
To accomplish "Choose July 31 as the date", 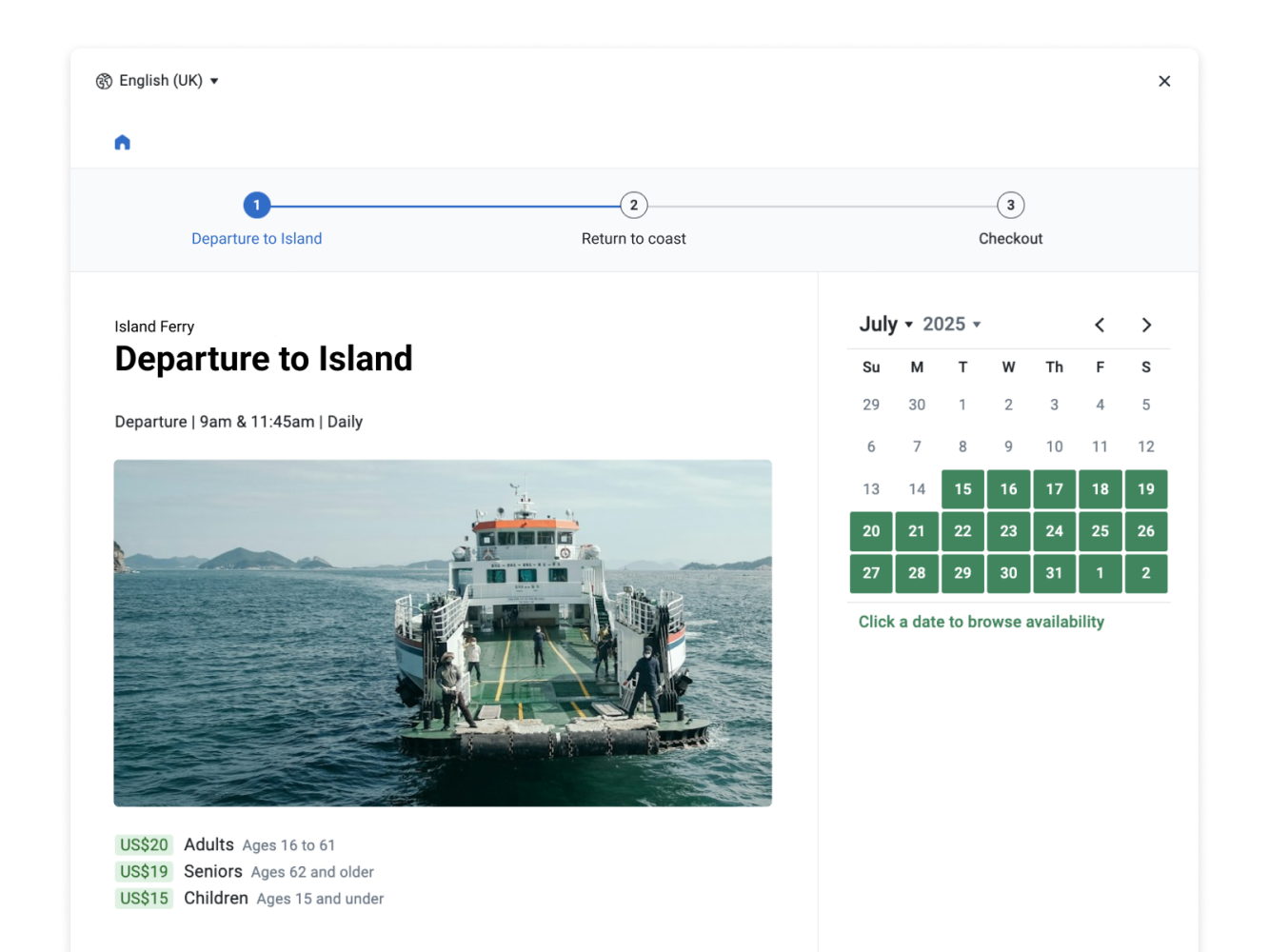I will pyautogui.click(x=1054, y=573).
